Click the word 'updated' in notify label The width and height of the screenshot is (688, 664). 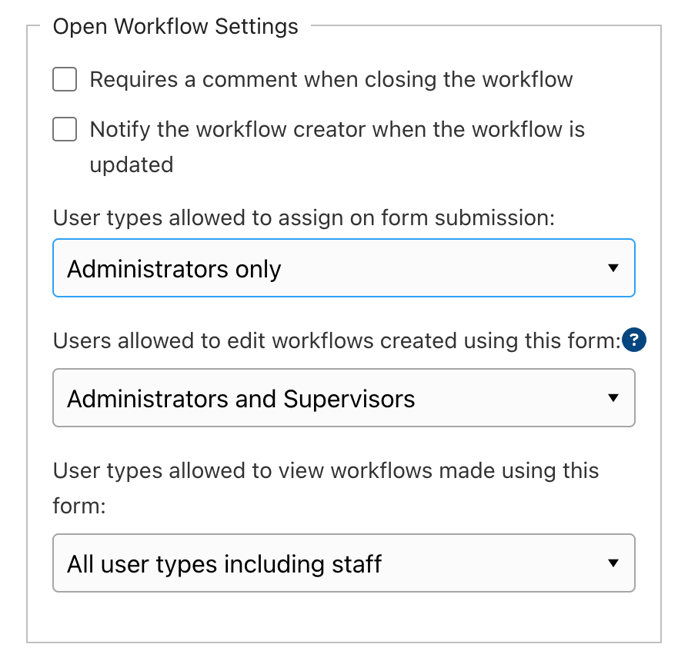coord(131,164)
